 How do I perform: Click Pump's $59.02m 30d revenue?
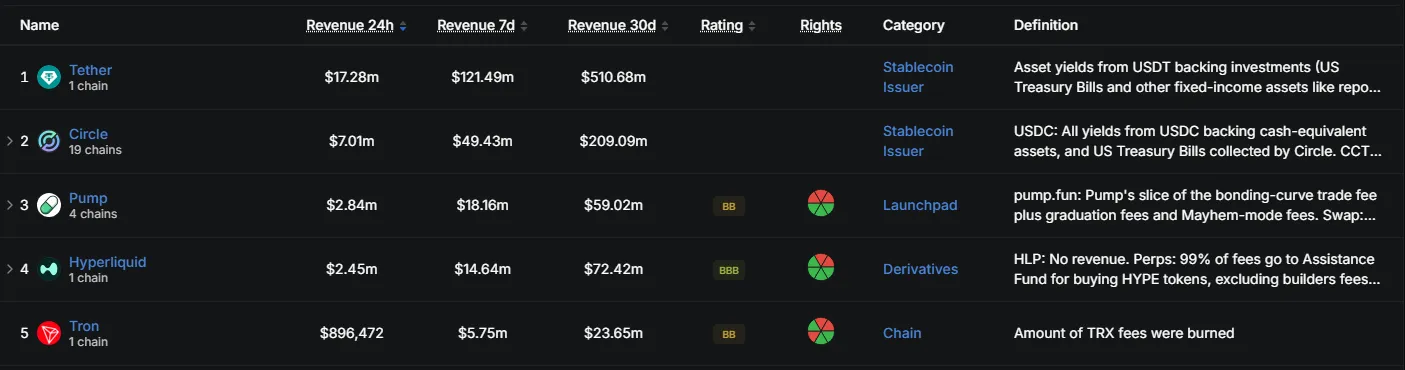[x=613, y=205]
